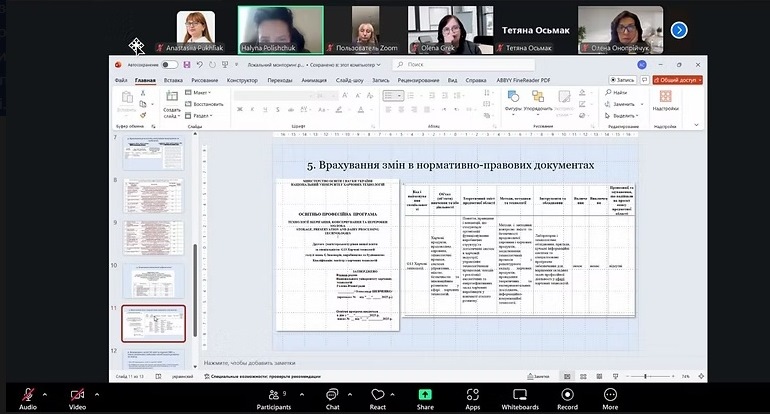Click the Общий доступ share button
Viewport: 770px width, 414px height.
pos(677,80)
